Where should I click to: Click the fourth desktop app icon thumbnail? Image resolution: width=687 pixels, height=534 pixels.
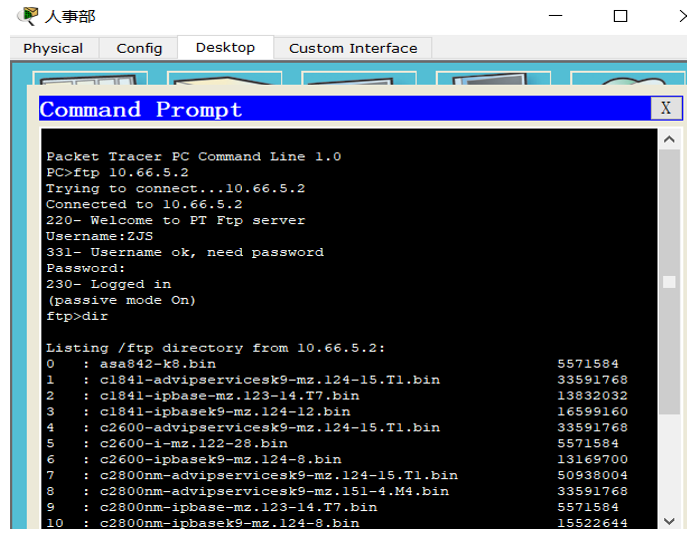pyautogui.click(x=493, y=78)
